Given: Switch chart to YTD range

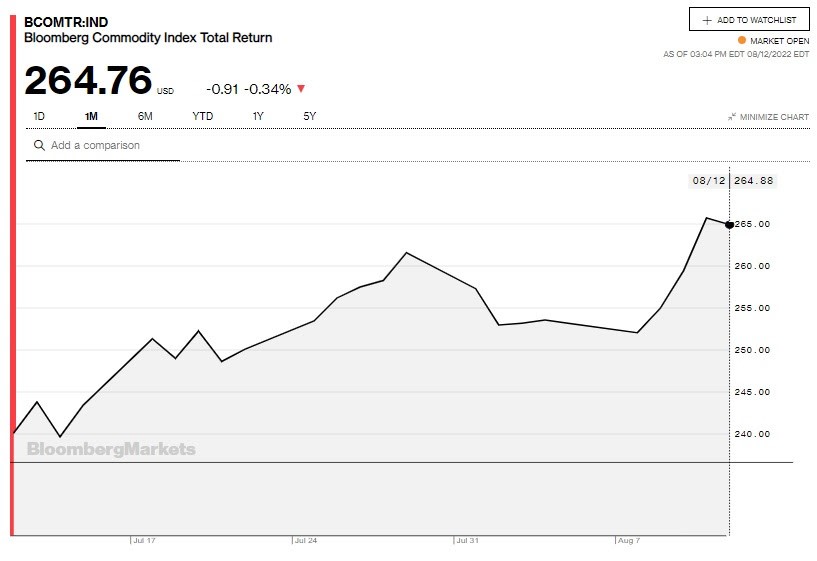Looking at the screenshot, I should pyautogui.click(x=203, y=116).
